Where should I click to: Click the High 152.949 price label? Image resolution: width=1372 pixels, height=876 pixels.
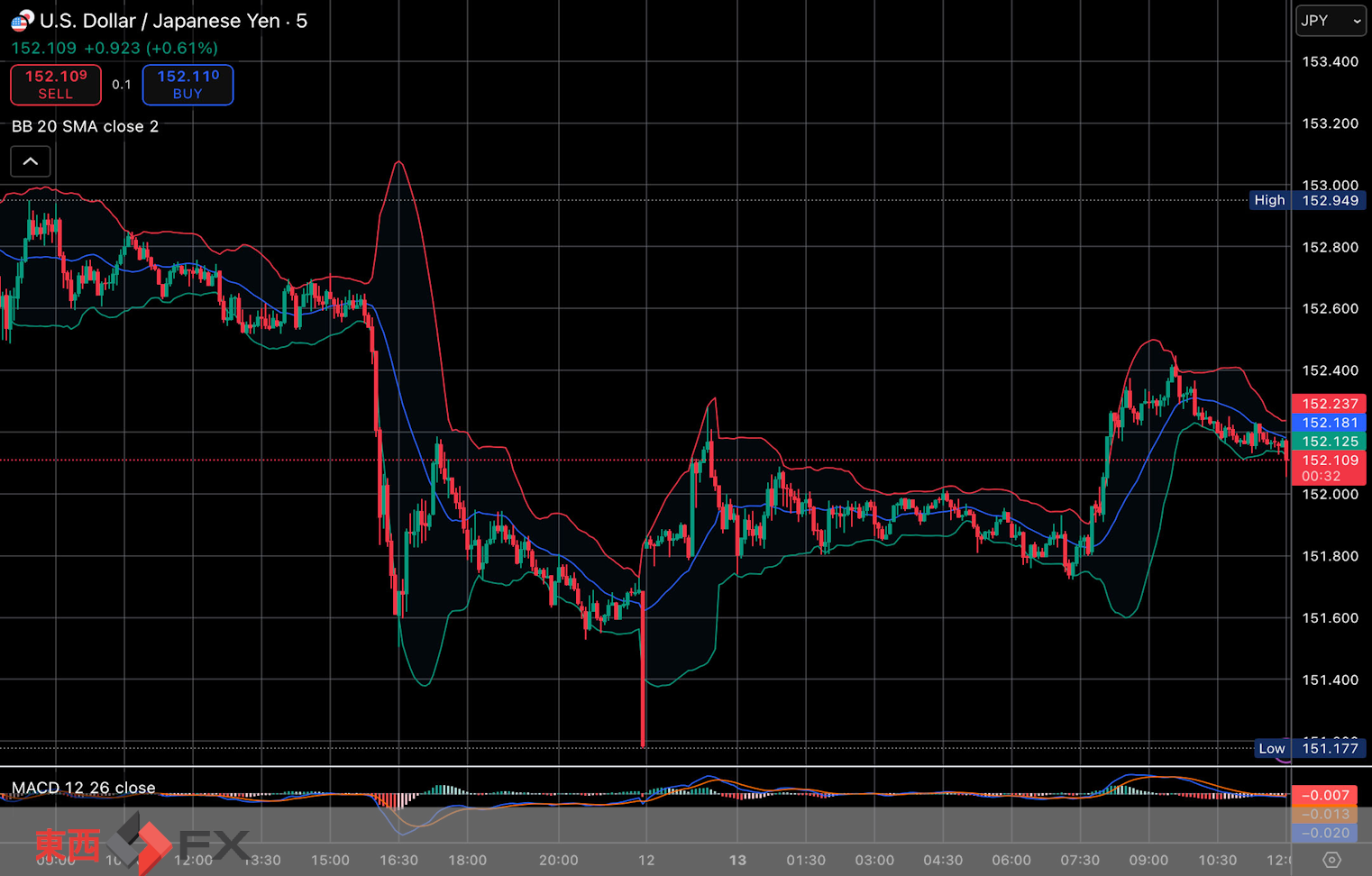(x=1307, y=200)
